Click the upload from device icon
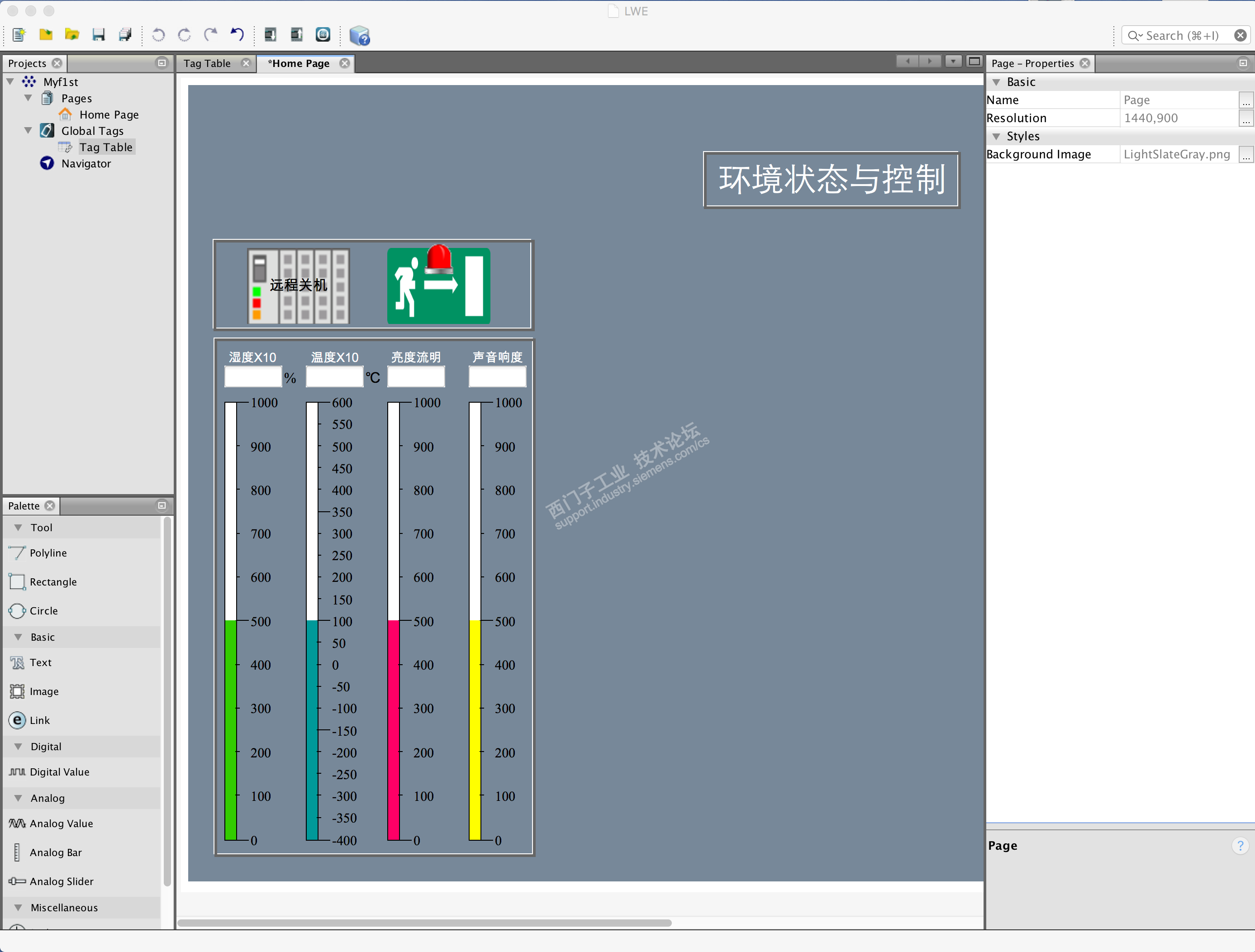The height and width of the screenshot is (952, 1255). coord(297,35)
